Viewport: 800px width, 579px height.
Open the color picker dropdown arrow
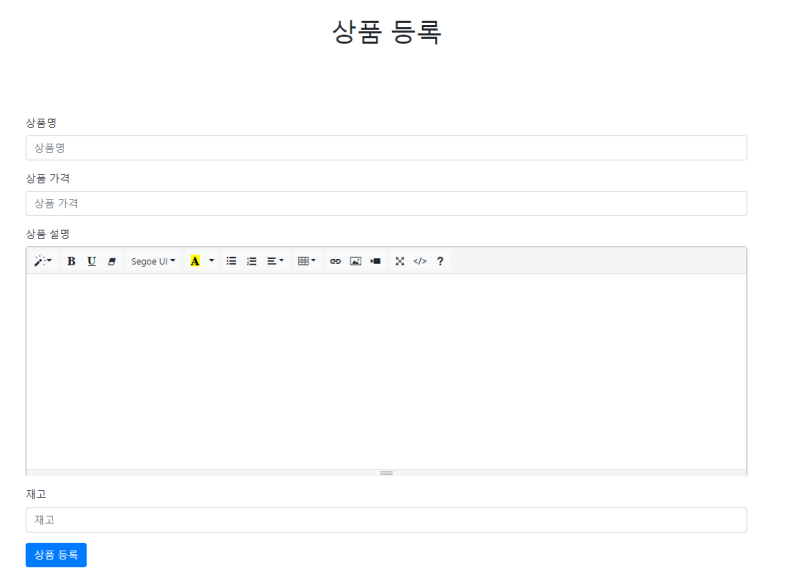(211, 261)
